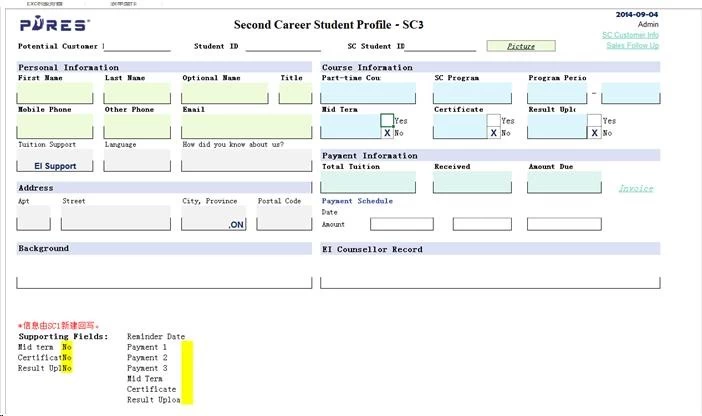
Task: Check the Result Upload Yes box
Action: (594, 120)
